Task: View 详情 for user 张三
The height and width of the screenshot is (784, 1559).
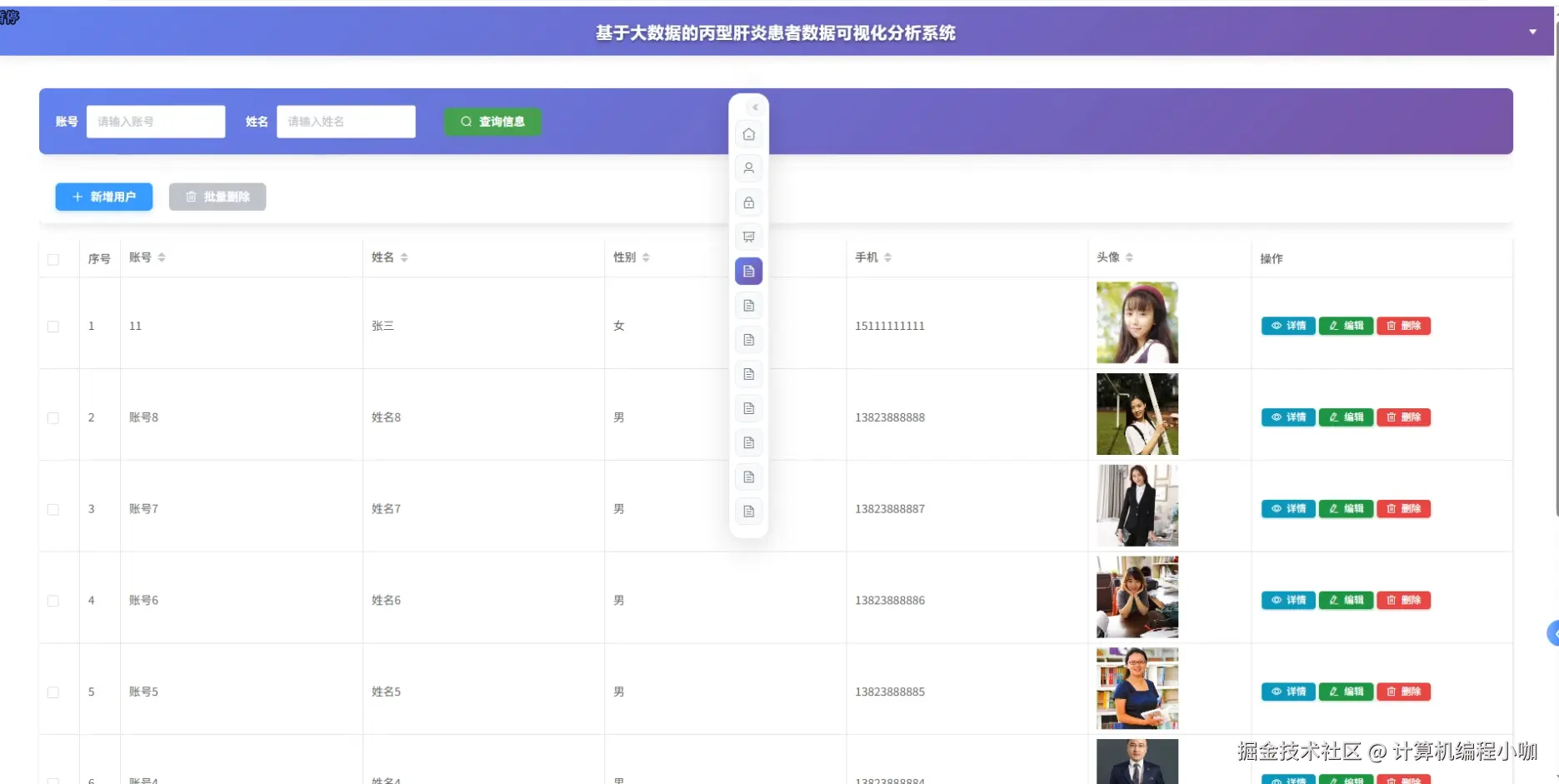Action: (x=1288, y=326)
